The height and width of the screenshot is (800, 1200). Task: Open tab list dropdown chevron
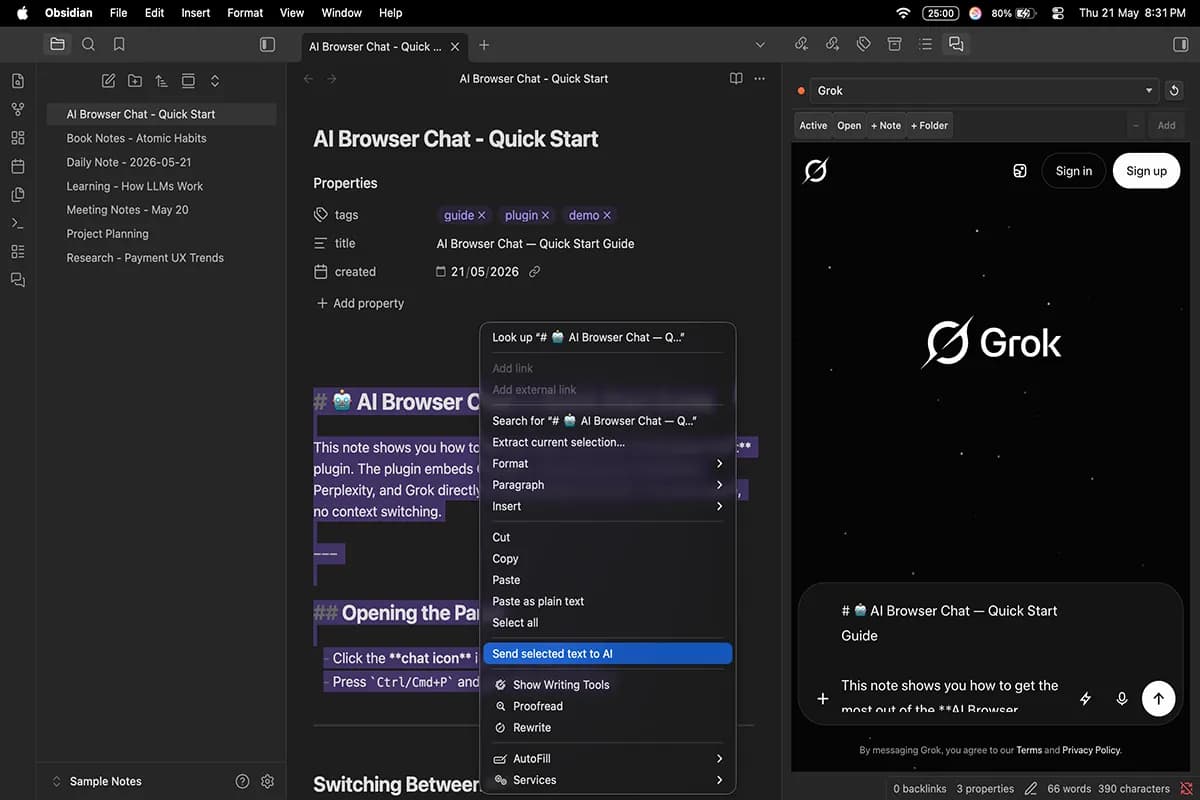pyautogui.click(x=760, y=45)
